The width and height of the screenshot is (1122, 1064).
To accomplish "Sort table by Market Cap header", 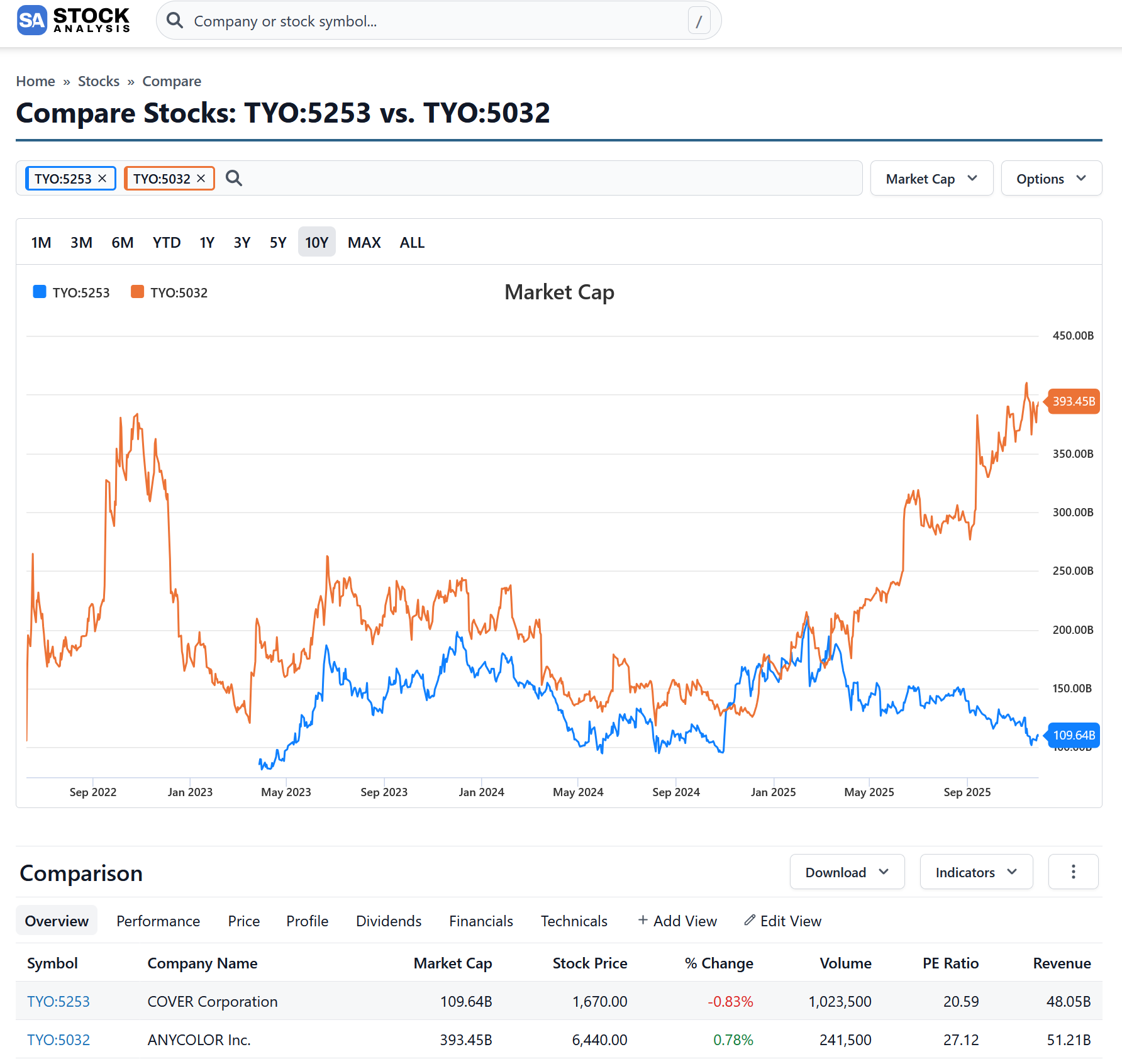I will click(x=453, y=963).
